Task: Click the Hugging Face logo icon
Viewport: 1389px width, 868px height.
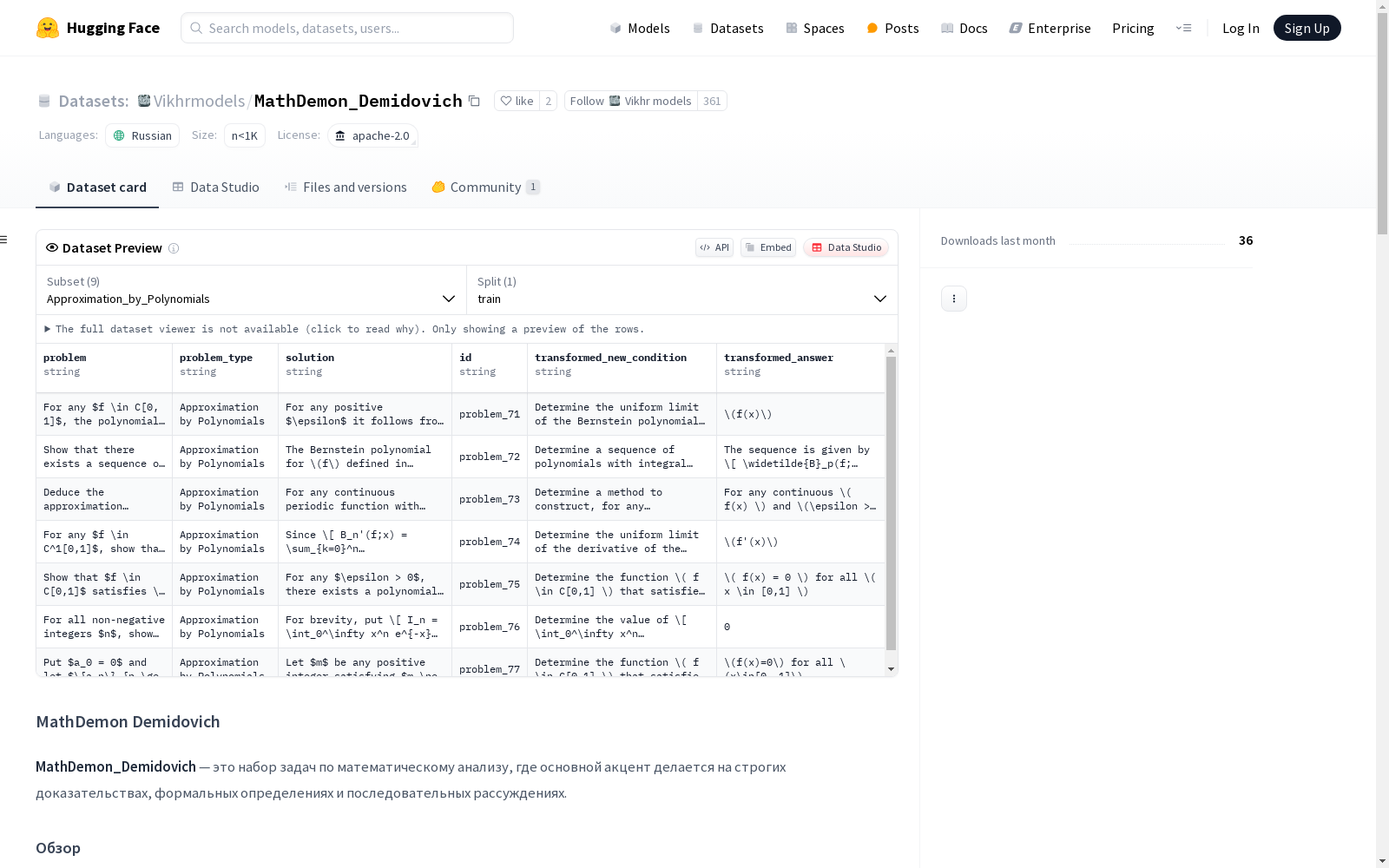Action: (x=48, y=28)
